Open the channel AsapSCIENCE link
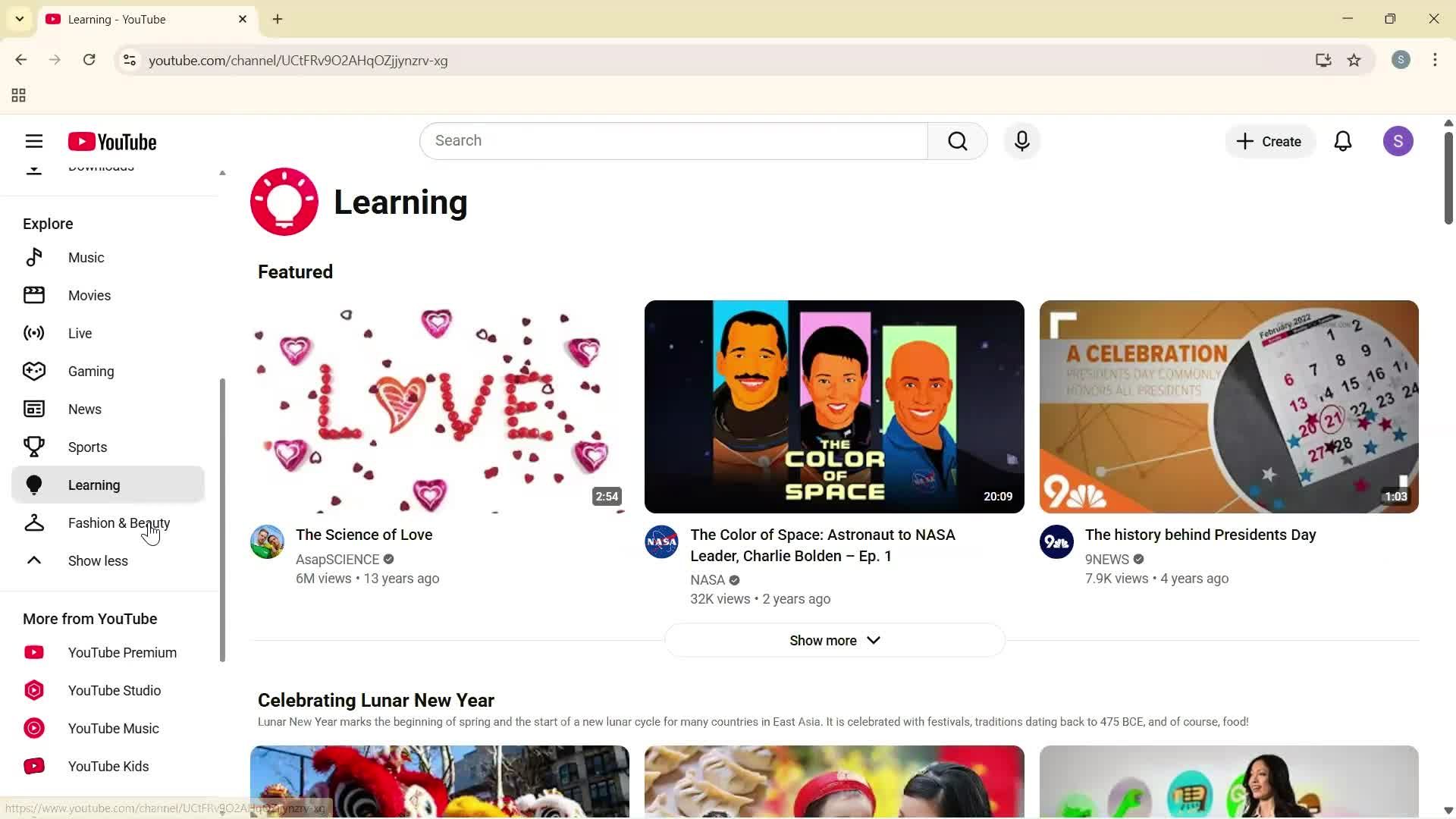The width and height of the screenshot is (1456, 819). click(337, 559)
